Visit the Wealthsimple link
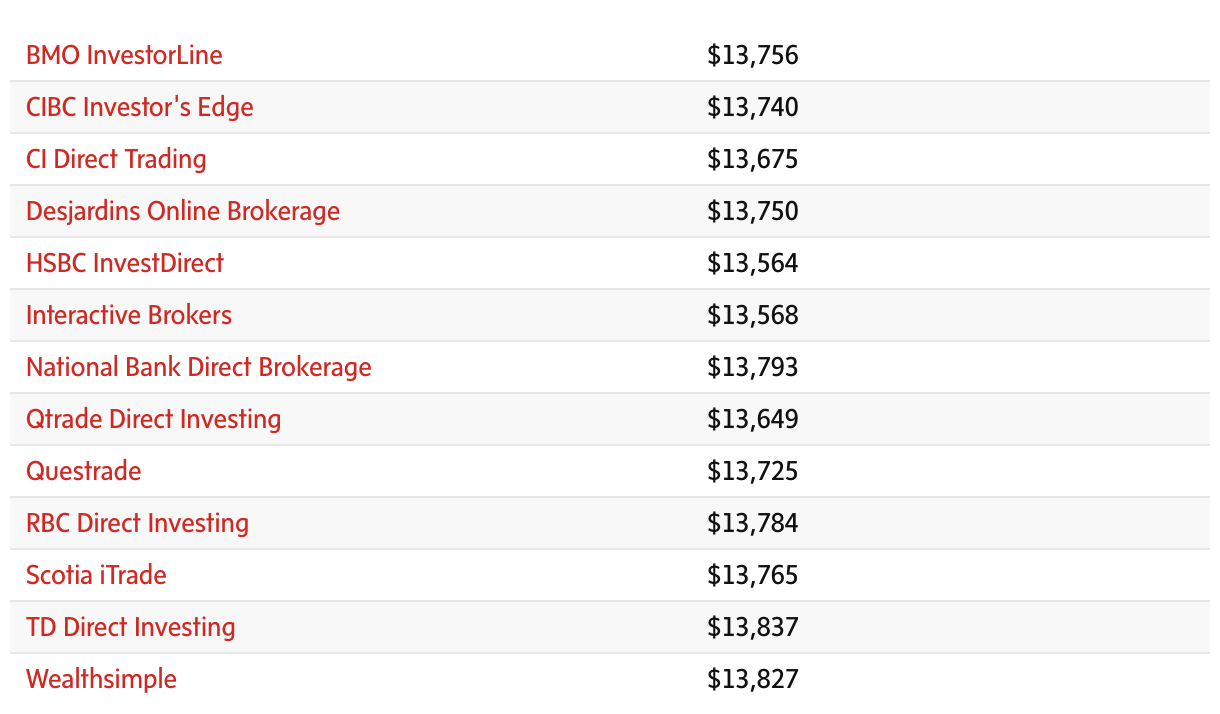This screenshot has width=1220, height=714. (x=101, y=679)
